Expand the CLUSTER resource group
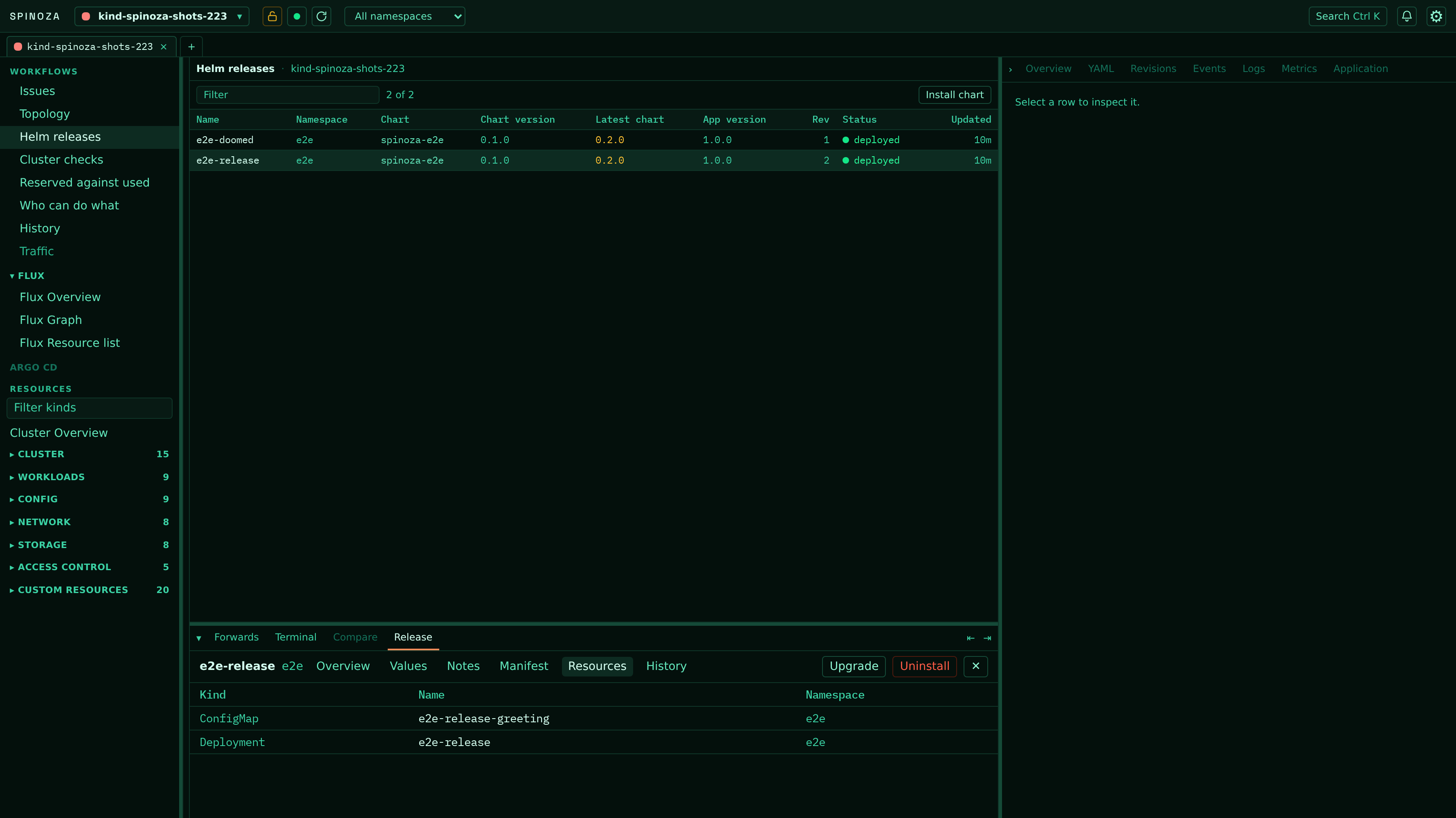This screenshot has height=818, width=1456. point(89,454)
